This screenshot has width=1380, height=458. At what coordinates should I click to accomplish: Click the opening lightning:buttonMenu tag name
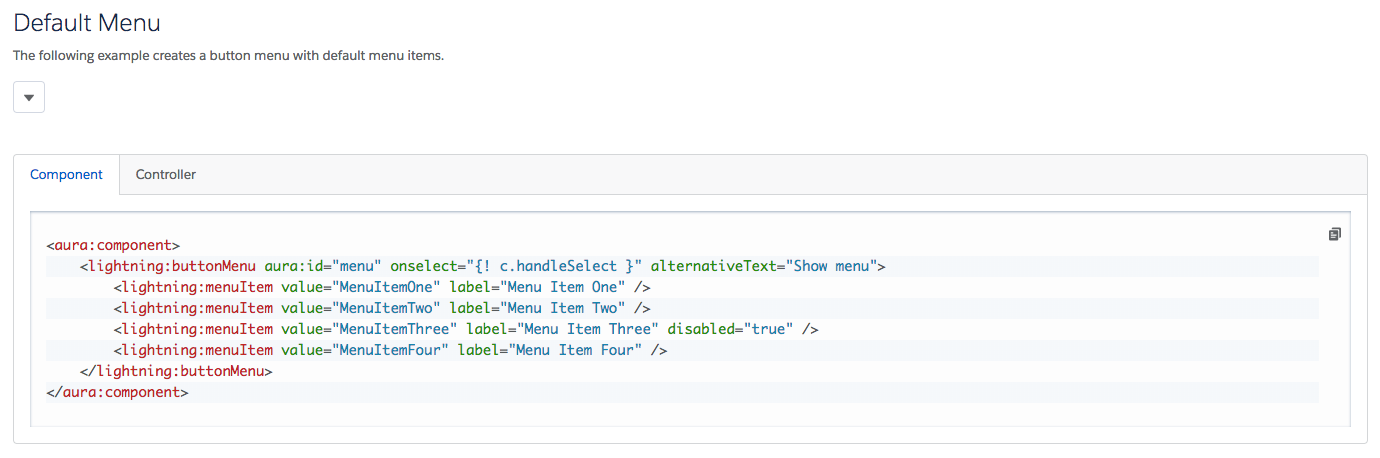(172, 266)
